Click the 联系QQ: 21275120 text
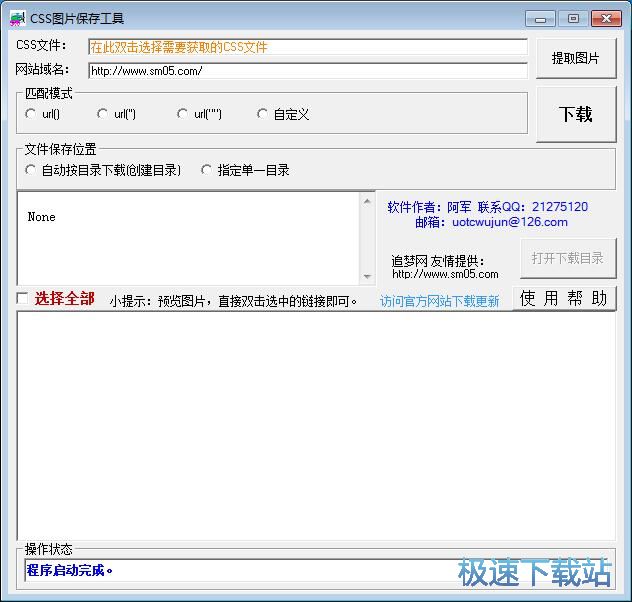 (x=533, y=207)
